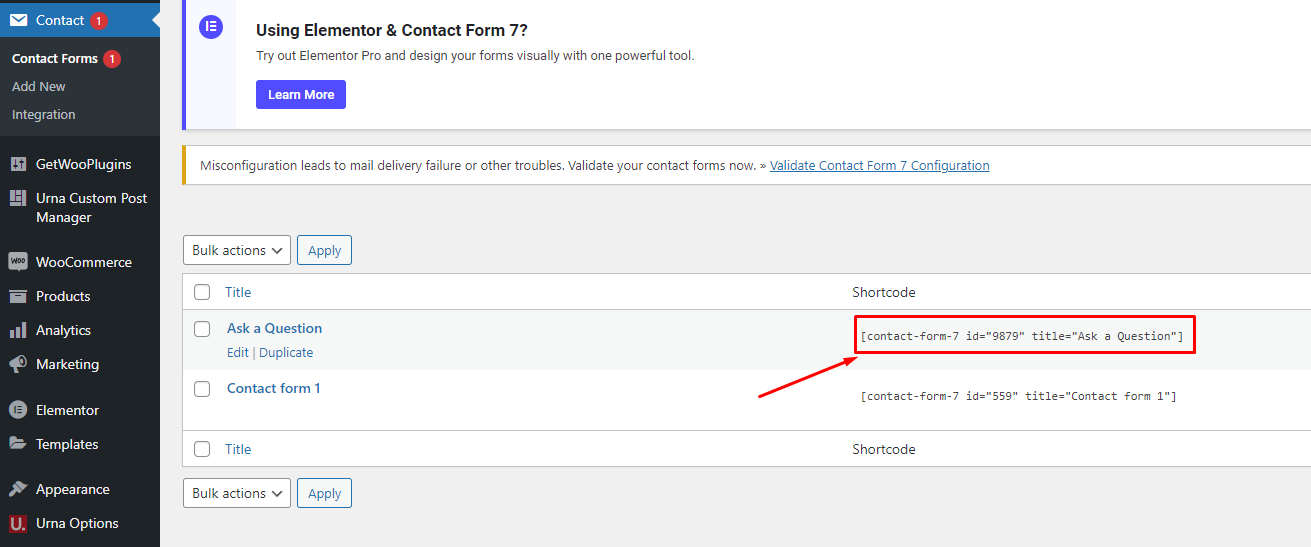Open the bottom Bulk actions dropdown
The height and width of the screenshot is (547, 1311).
tap(237, 493)
